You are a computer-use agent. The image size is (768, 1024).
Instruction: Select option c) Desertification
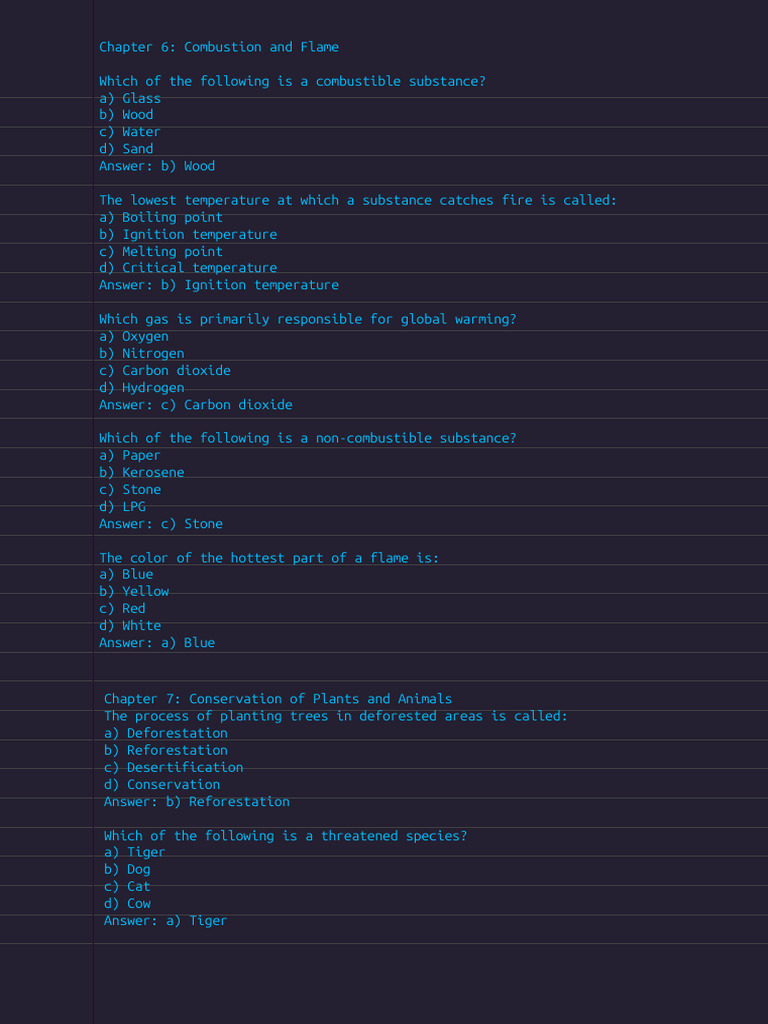pos(174,767)
